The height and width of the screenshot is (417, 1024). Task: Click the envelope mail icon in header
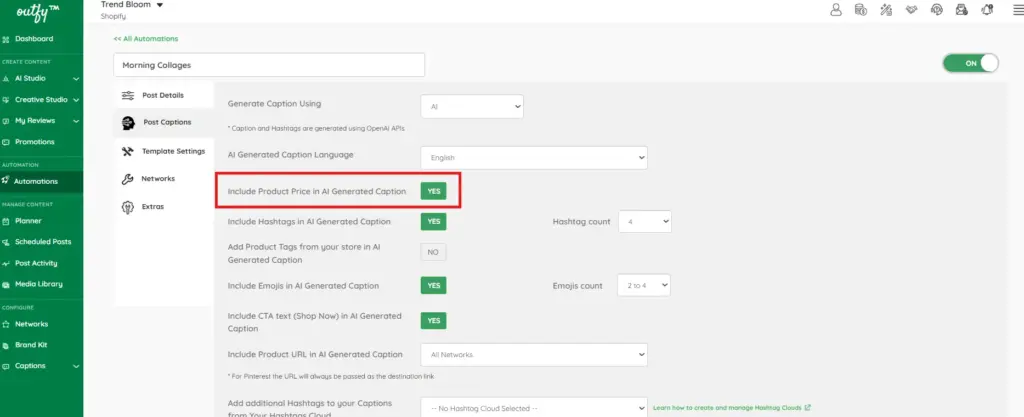tap(961, 9)
